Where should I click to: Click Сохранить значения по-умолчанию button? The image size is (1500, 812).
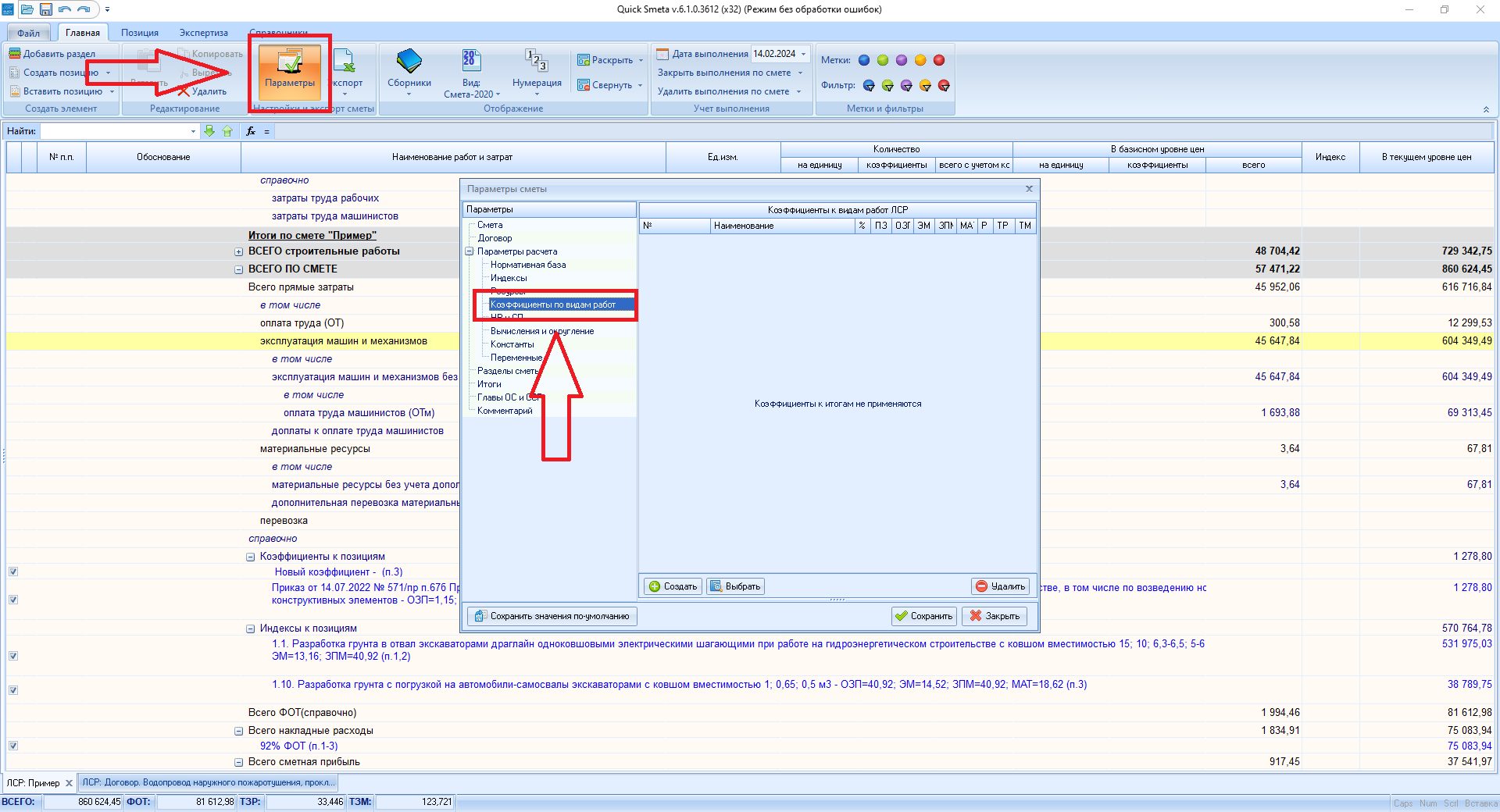click(552, 616)
